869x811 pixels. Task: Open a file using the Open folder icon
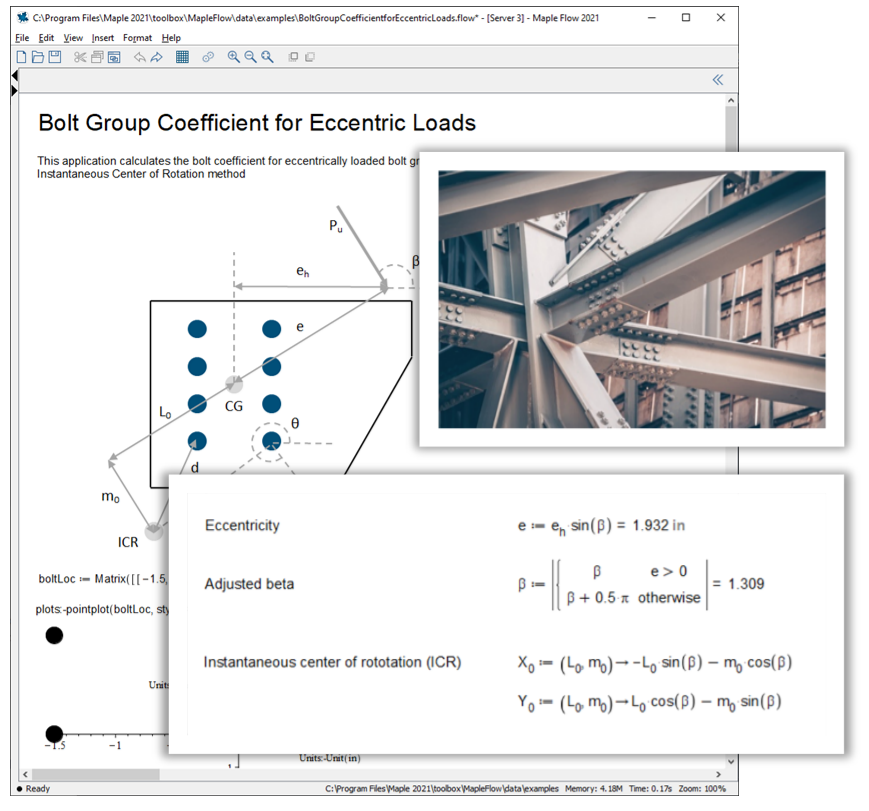39,57
